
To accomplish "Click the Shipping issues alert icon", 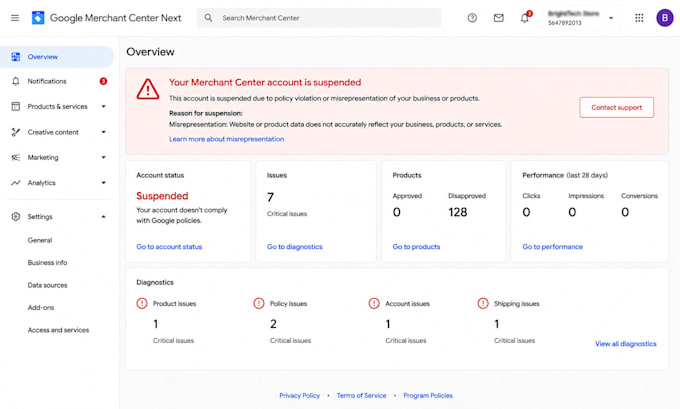I will pyautogui.click(x=483, y=303).
